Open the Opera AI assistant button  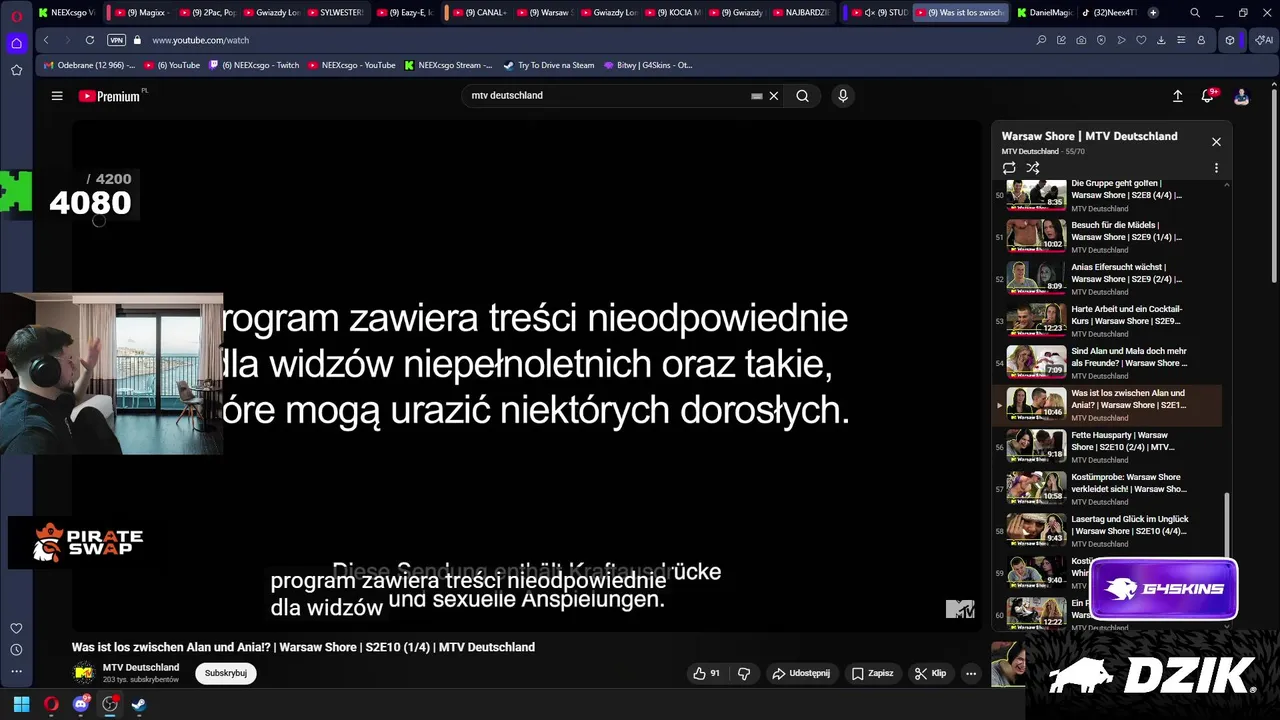(1263, 40)
